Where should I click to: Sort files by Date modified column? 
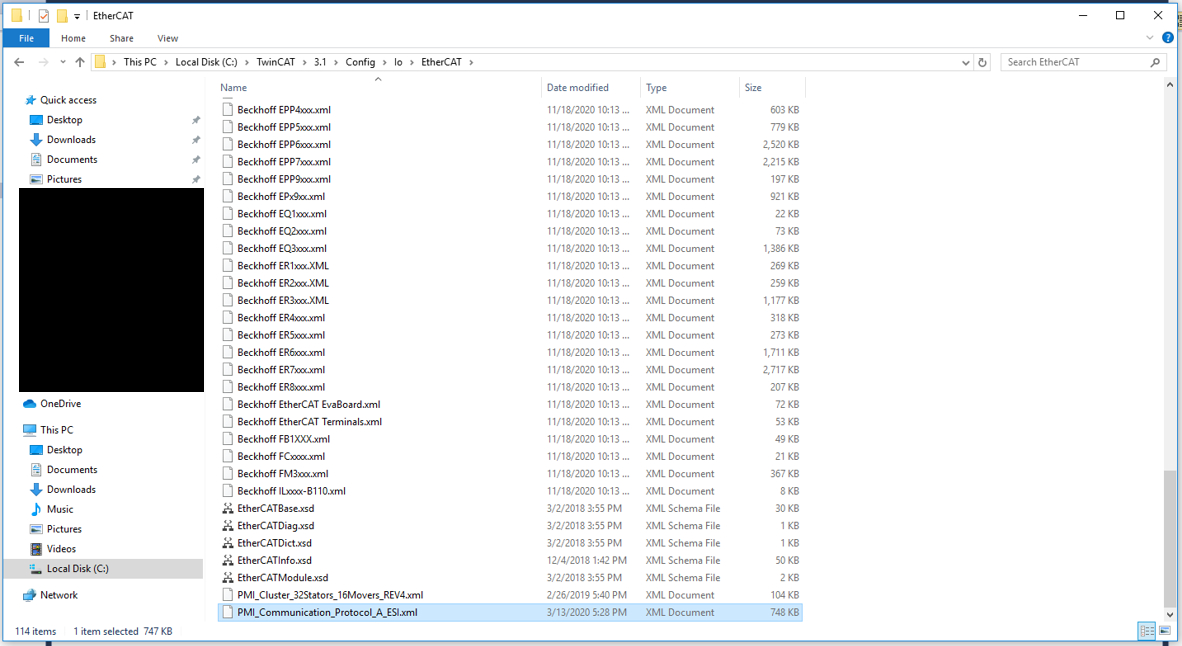coord(577,88)
